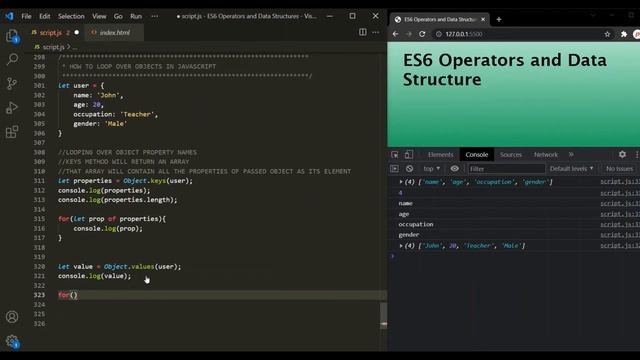
Task: Open the Explorer view in the activity bar
Action: [x=12, y=36]
